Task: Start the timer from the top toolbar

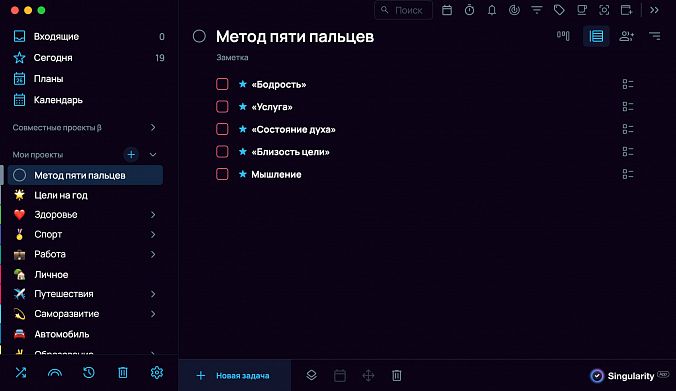Action: (x=469, y=10)
